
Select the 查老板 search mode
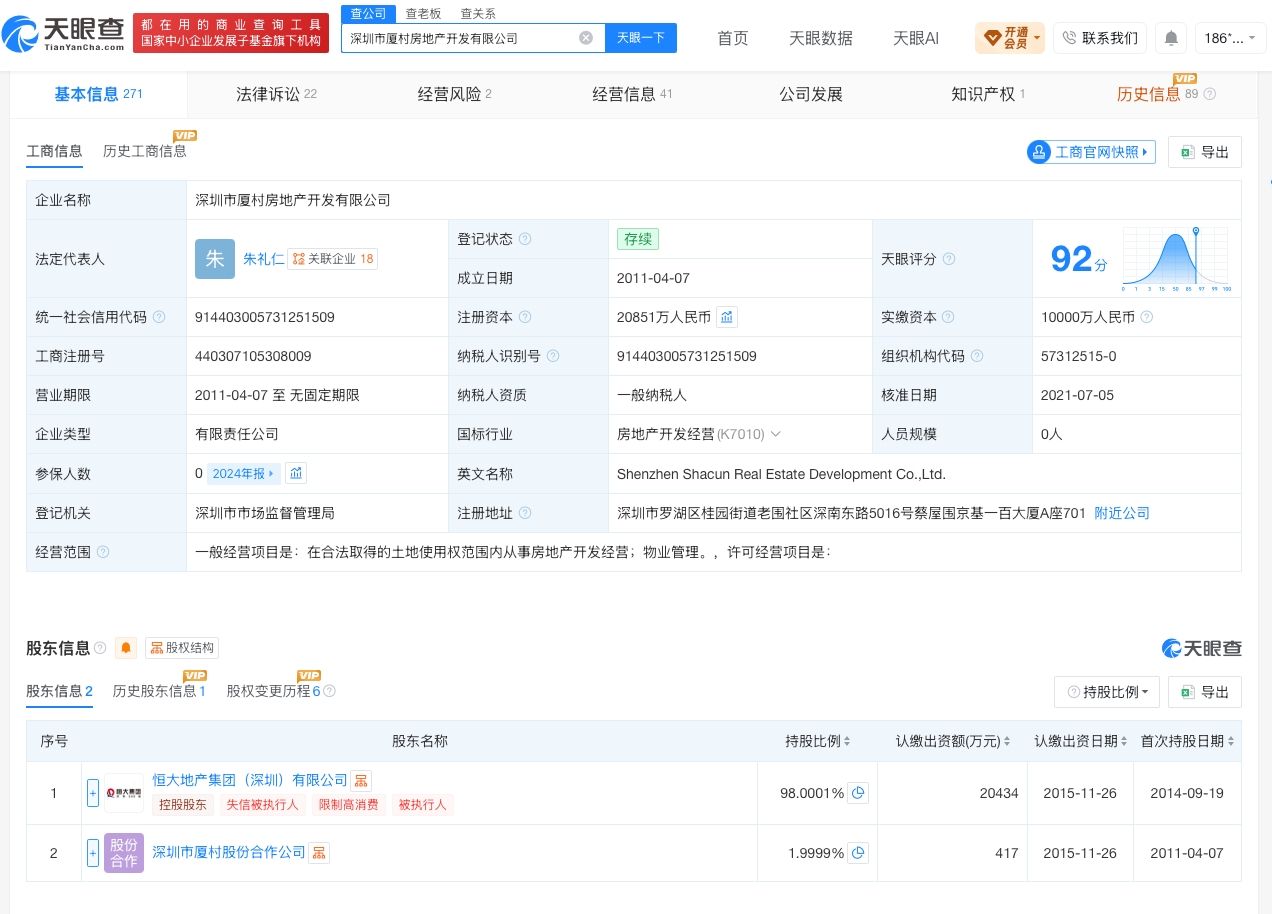423,13
